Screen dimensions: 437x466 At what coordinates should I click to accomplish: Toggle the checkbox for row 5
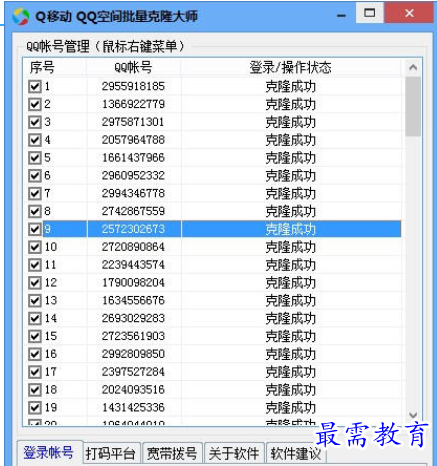(x=35, y=158)
